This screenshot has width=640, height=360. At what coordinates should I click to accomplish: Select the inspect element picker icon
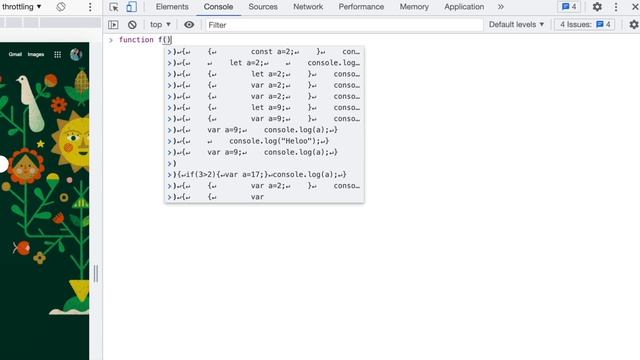click(x=113, y=7)
